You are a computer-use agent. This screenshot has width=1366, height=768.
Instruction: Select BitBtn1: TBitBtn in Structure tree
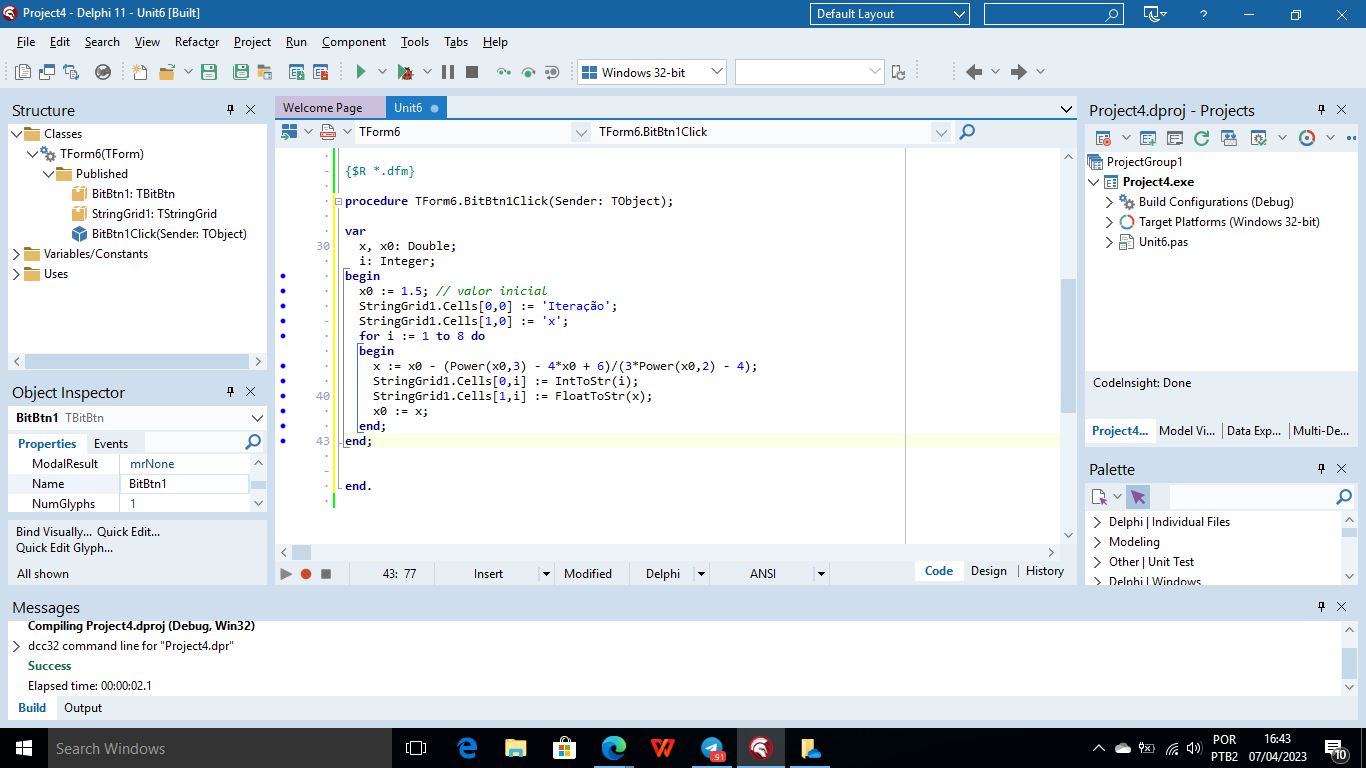pyautogui.click(x=133, y=194)
